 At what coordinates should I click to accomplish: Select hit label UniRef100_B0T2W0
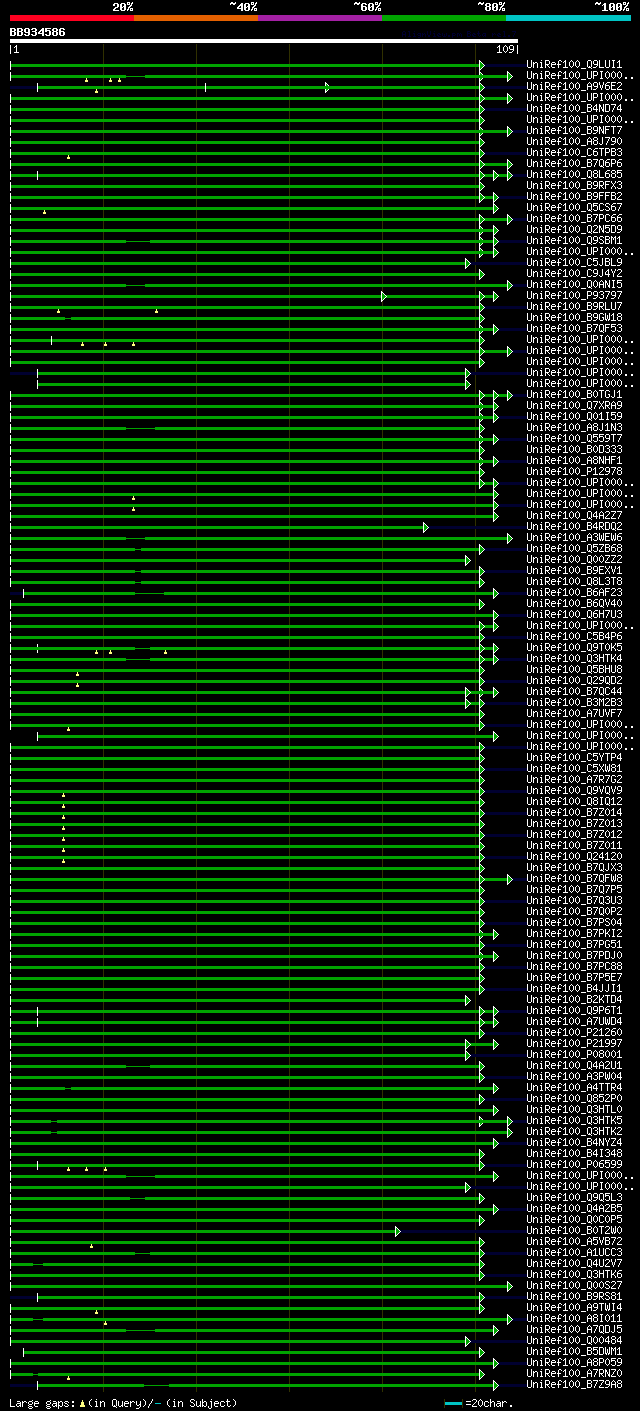(574, 1231)
